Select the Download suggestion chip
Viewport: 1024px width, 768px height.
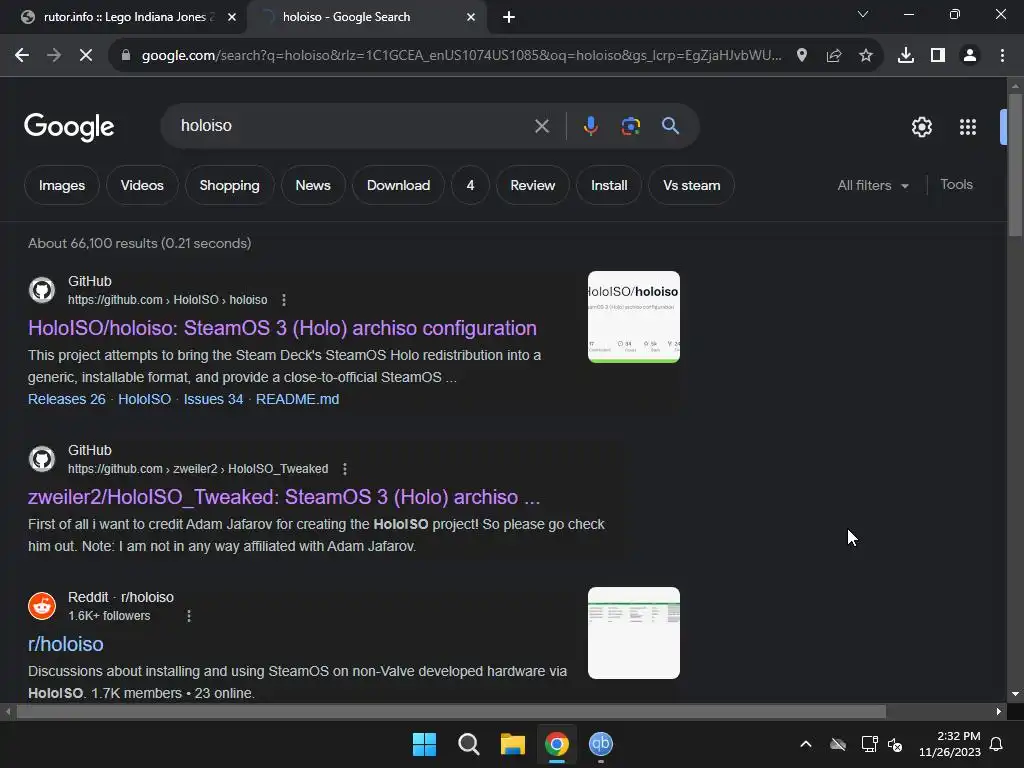pos(398,185)
